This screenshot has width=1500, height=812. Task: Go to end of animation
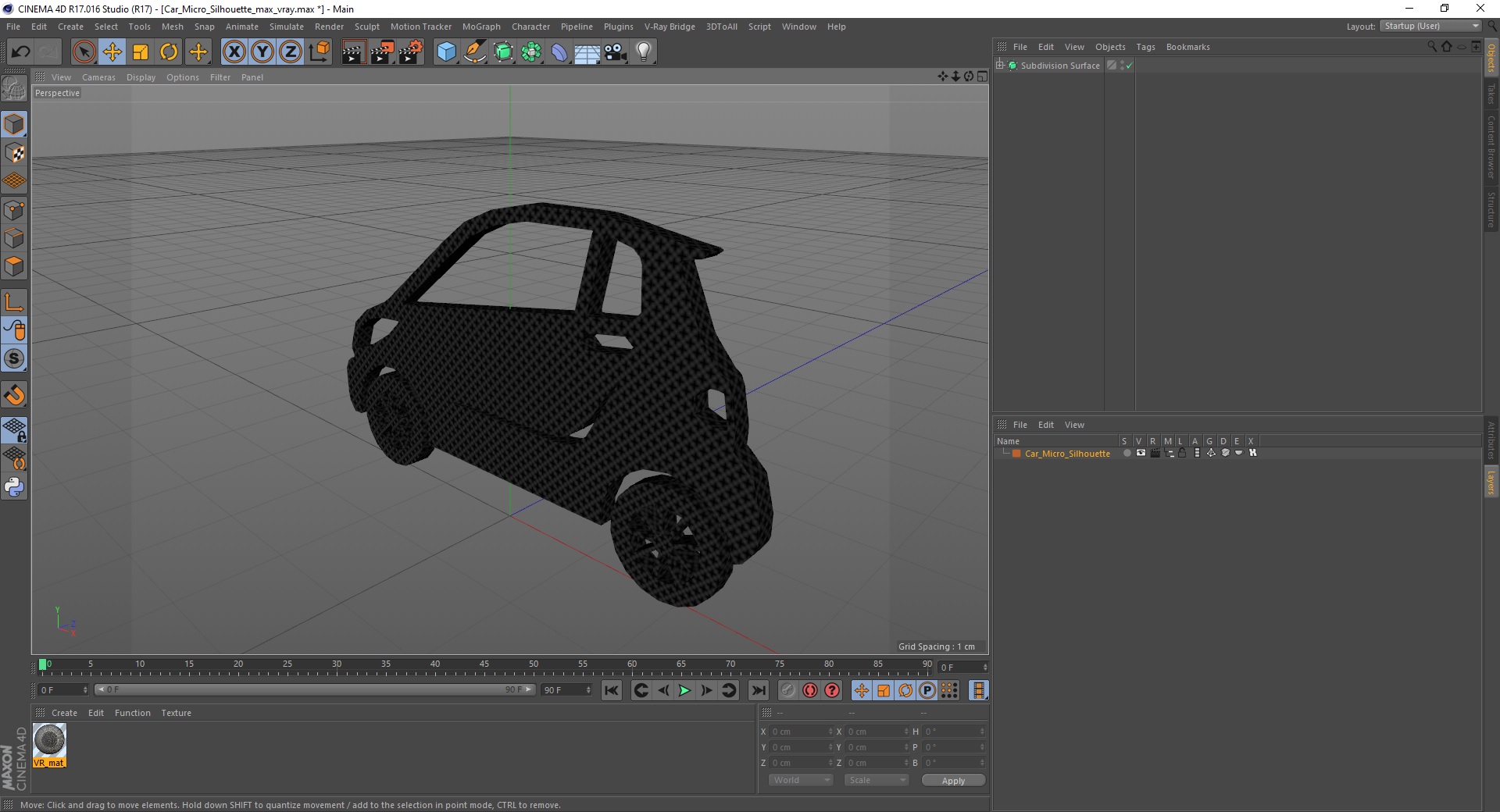click(x=758, y=690)
